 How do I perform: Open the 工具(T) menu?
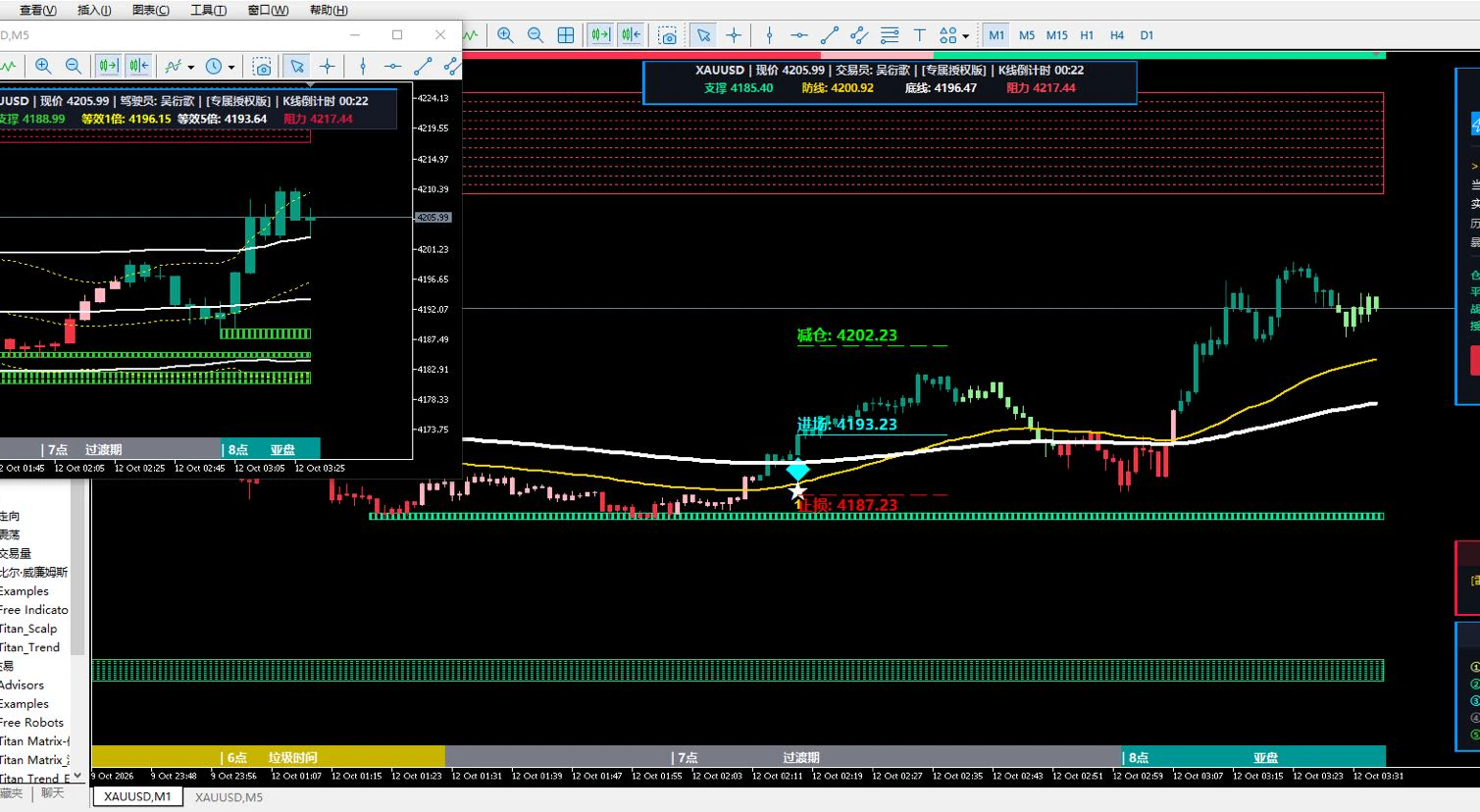click(x=208, y=10)
